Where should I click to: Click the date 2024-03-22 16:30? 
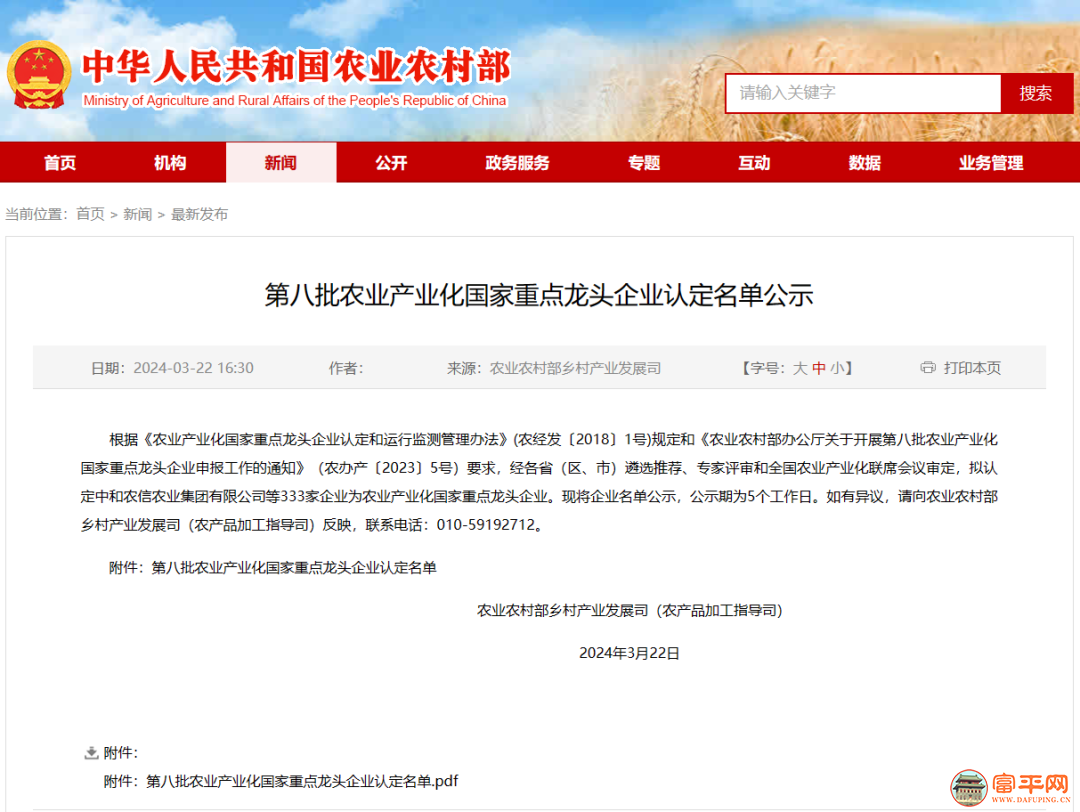coord(194,368)
